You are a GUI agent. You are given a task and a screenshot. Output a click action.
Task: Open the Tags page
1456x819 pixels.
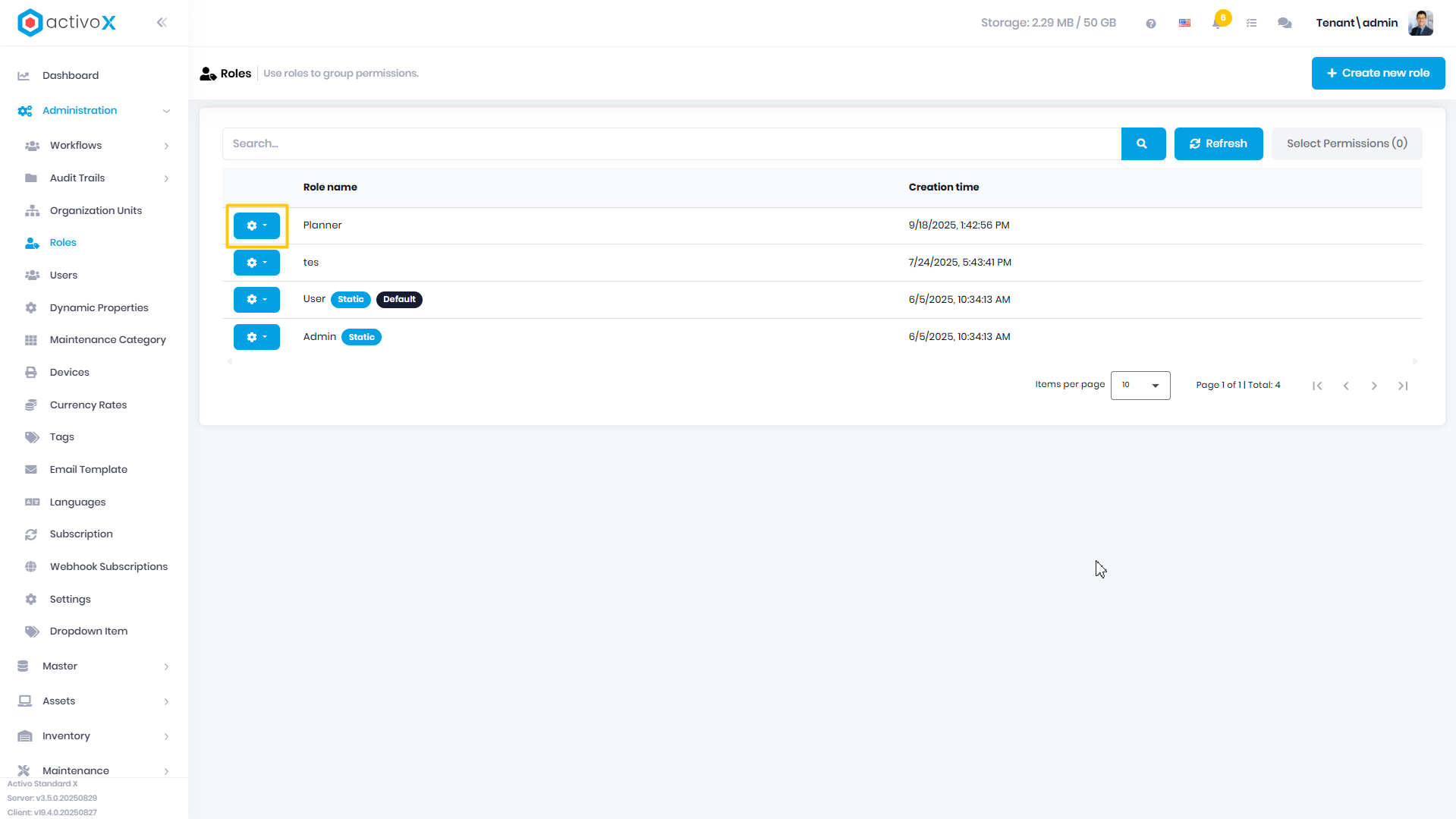tap(62, 437)
